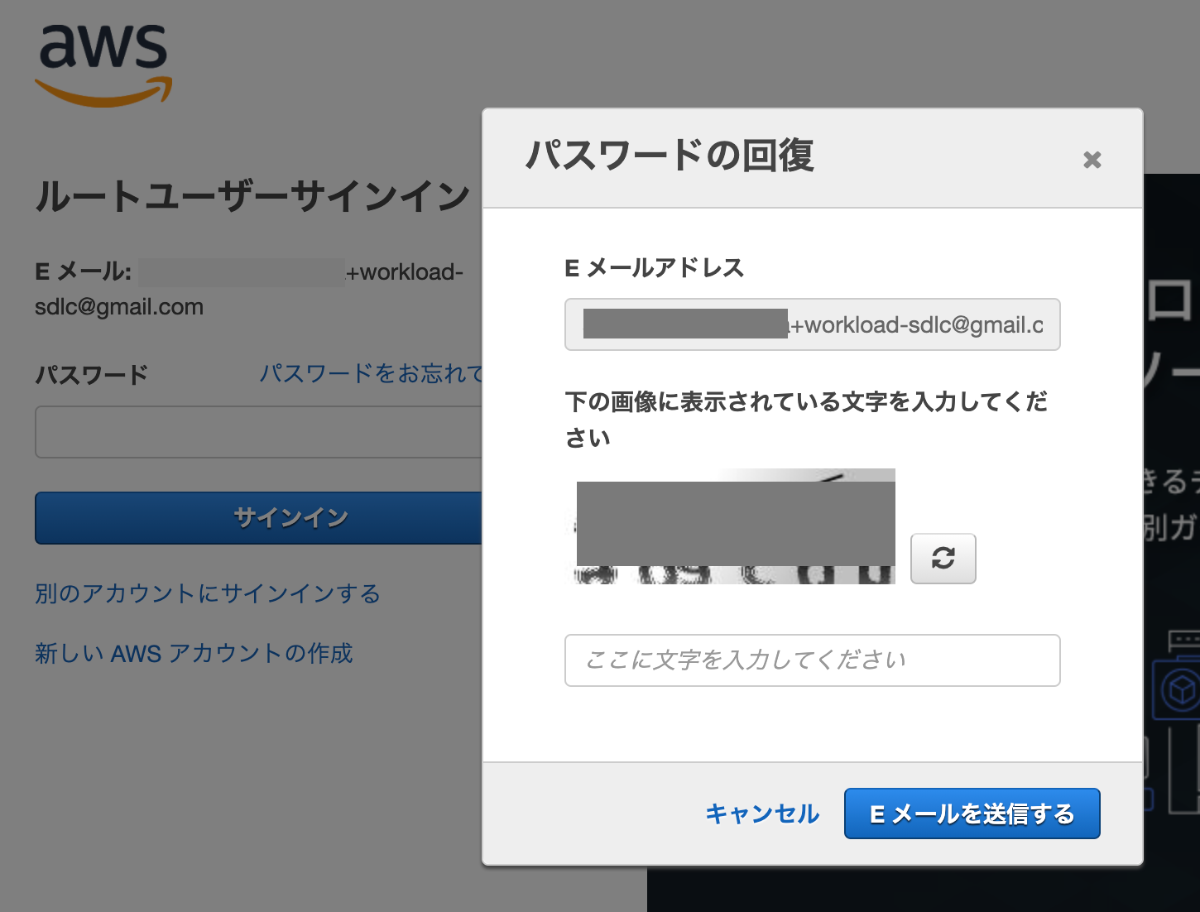Click the CAPTCHA refresh icon button
Screen dimensions: 1200x912
click(x=943, y=559)
